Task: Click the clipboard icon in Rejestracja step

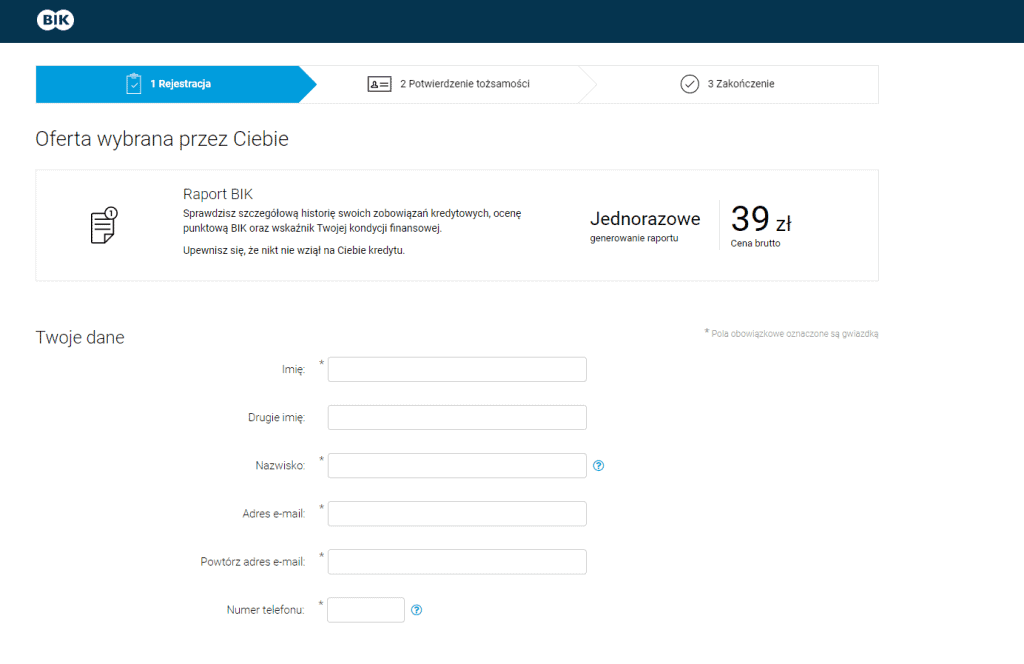Action: click(x=133, y=84)
